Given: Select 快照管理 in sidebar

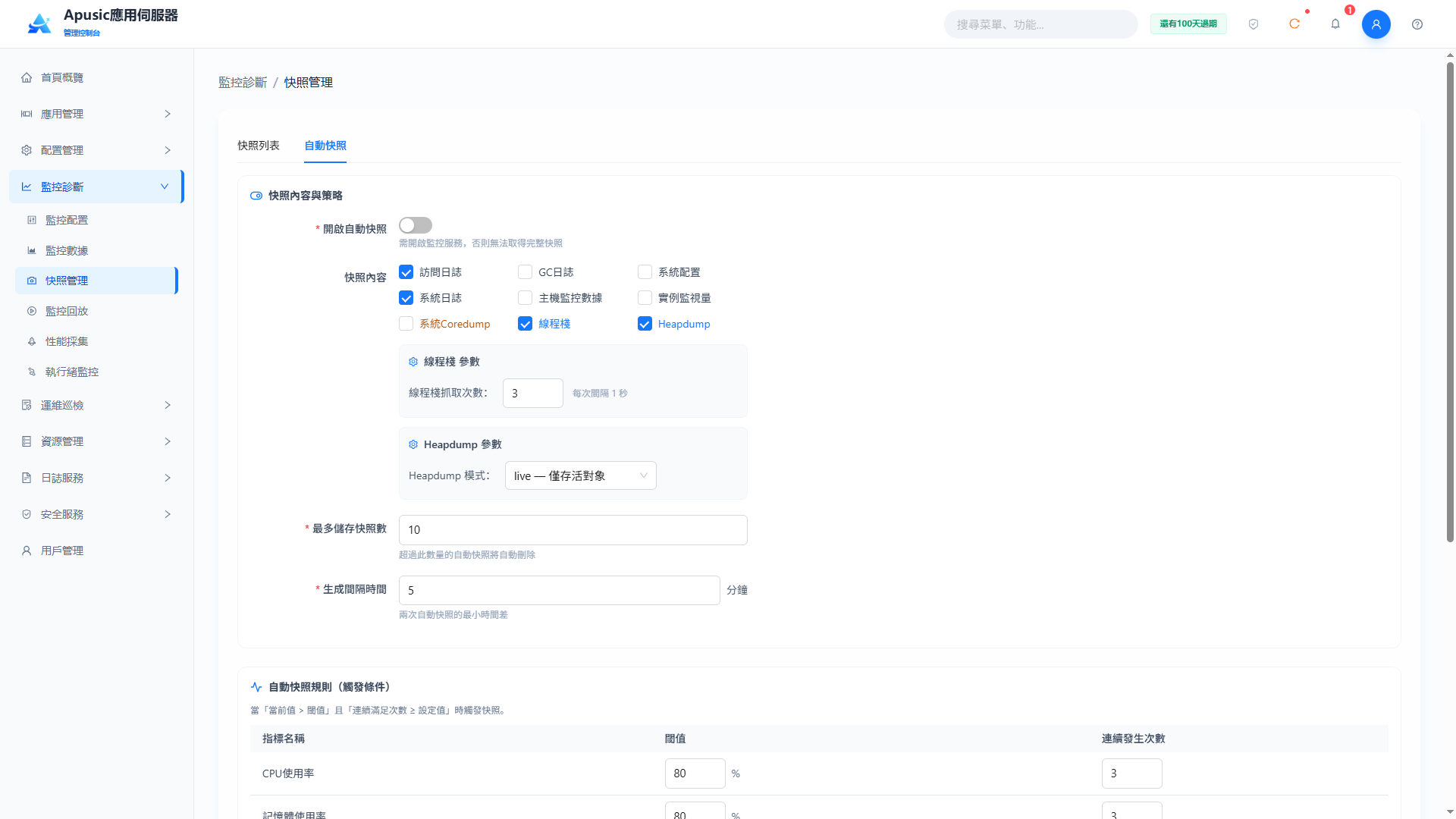Looking at the screenshot, I should point(97,281).
